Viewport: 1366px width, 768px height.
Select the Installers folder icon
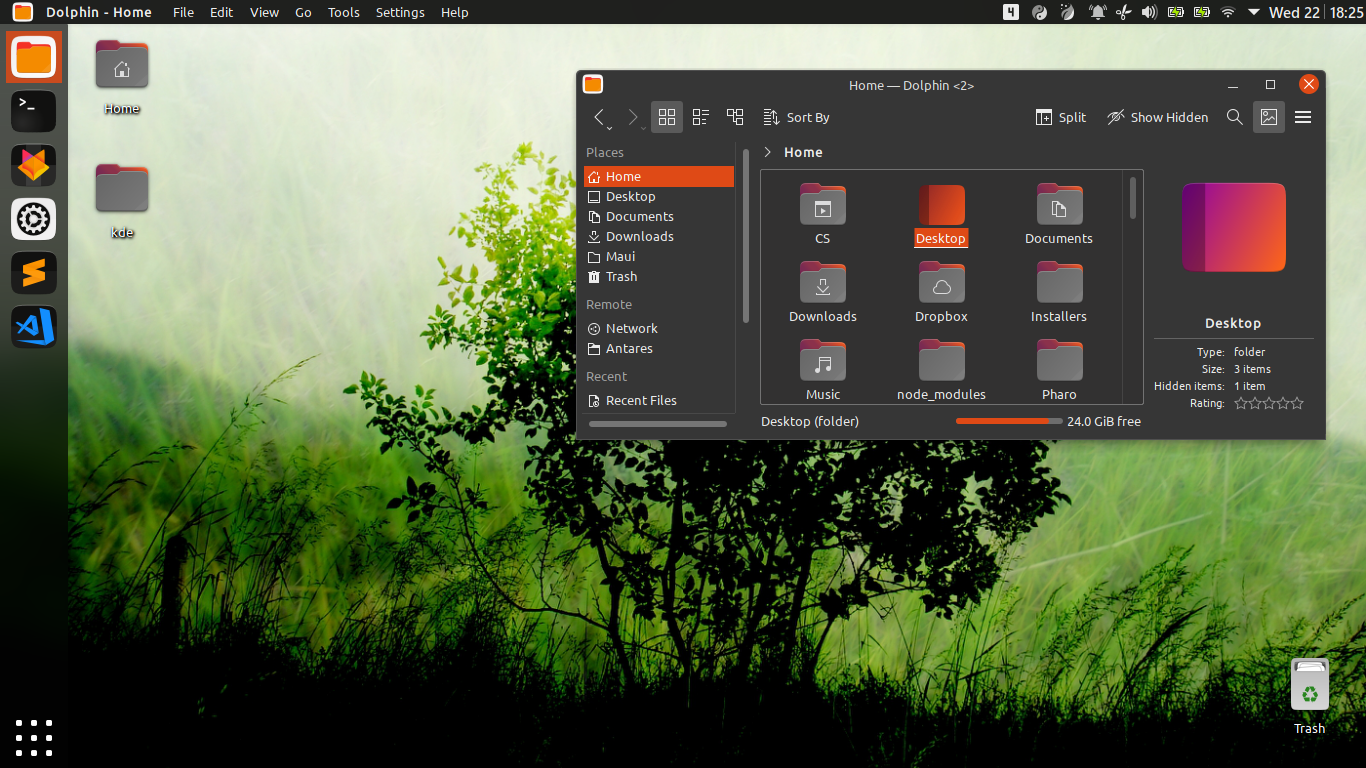1059,283
